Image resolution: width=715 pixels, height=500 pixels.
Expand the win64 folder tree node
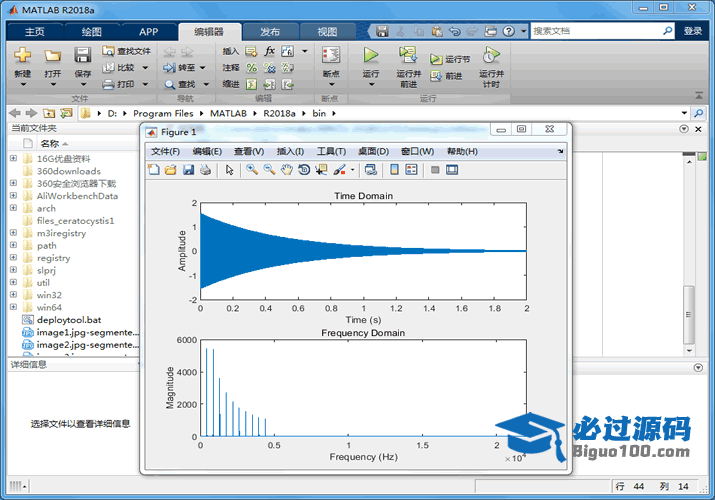coord(13,308)
